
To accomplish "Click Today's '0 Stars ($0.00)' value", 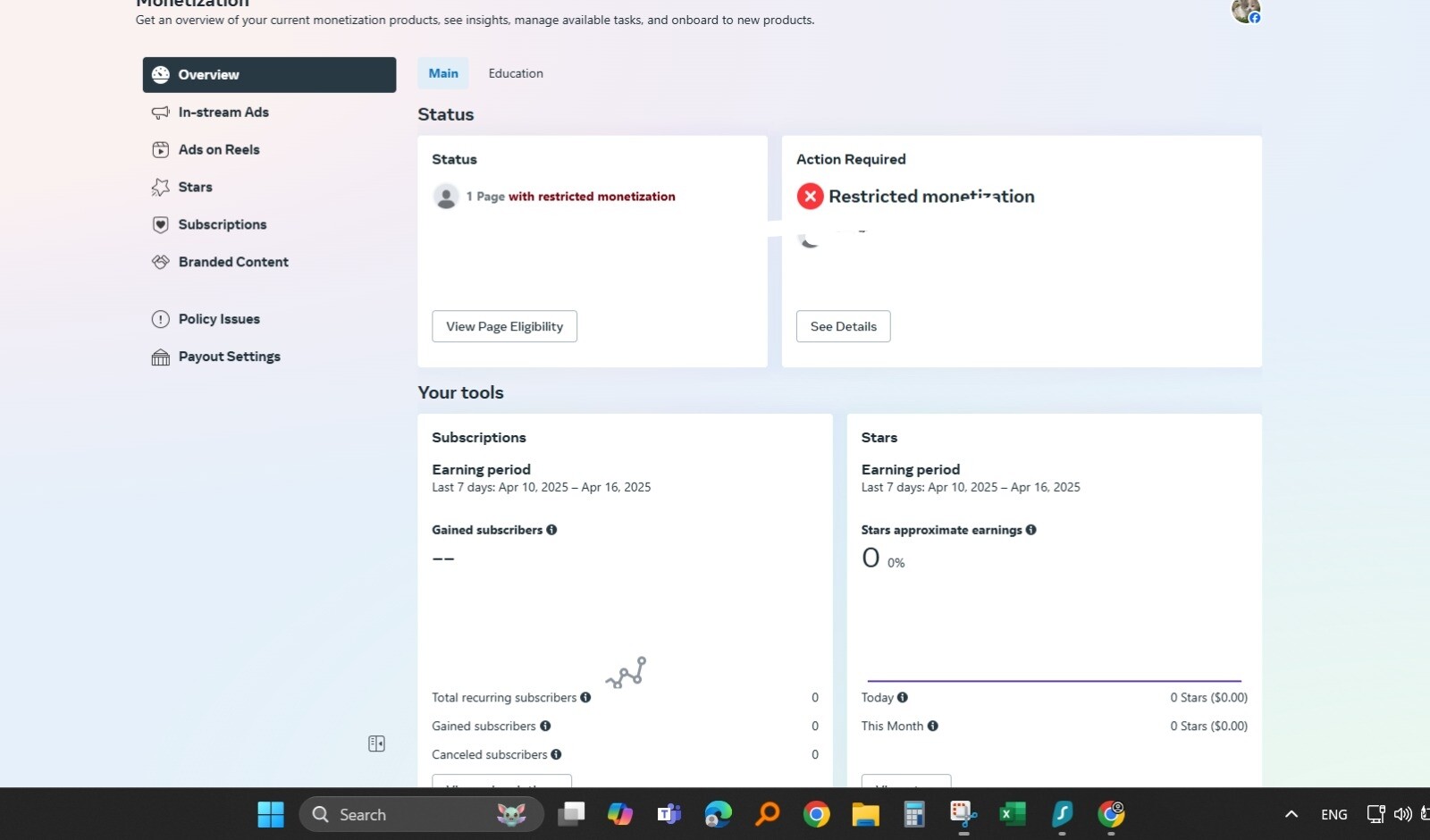I will click(x=1208, y=698).
